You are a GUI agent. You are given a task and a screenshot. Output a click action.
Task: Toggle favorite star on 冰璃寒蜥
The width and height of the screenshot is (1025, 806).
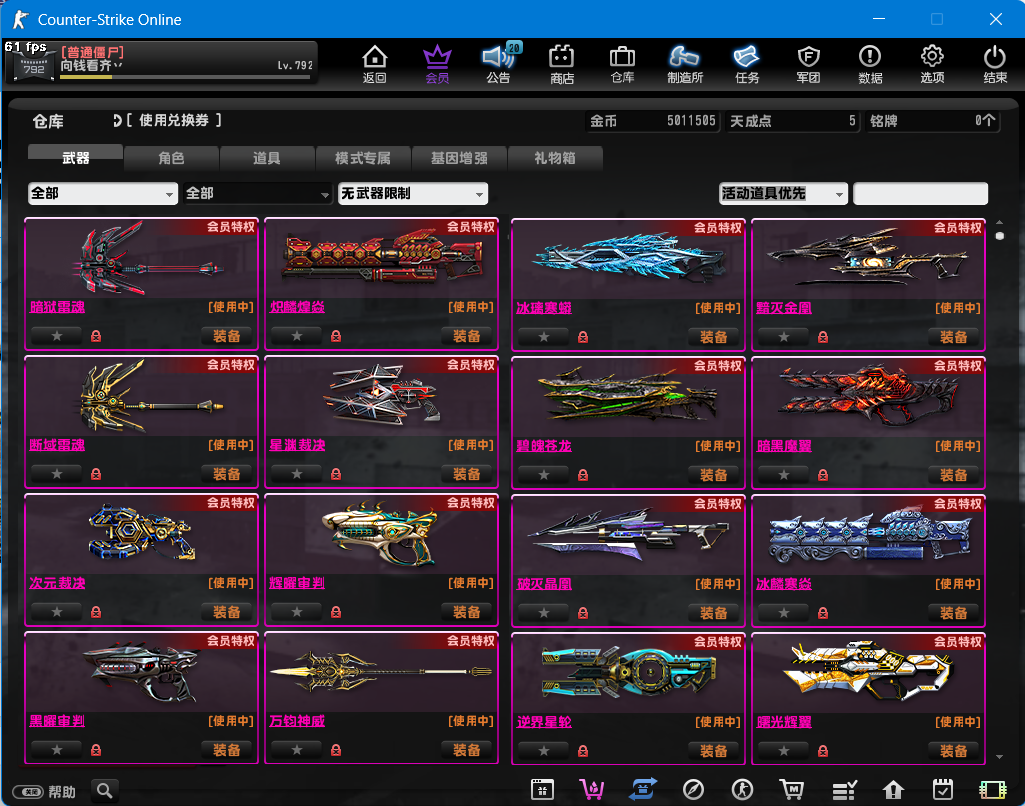click(x=544, y=337)
